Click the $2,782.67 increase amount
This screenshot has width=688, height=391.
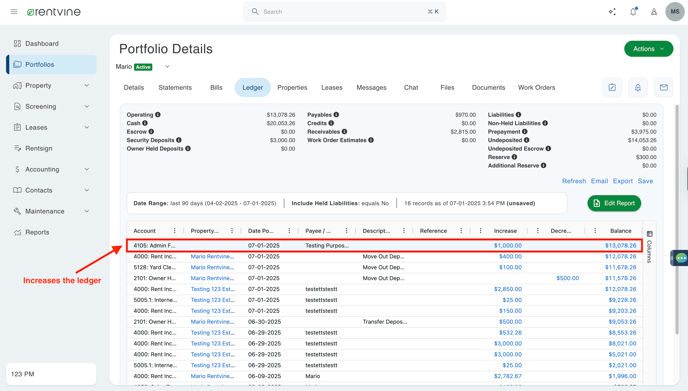pos(508,376)
